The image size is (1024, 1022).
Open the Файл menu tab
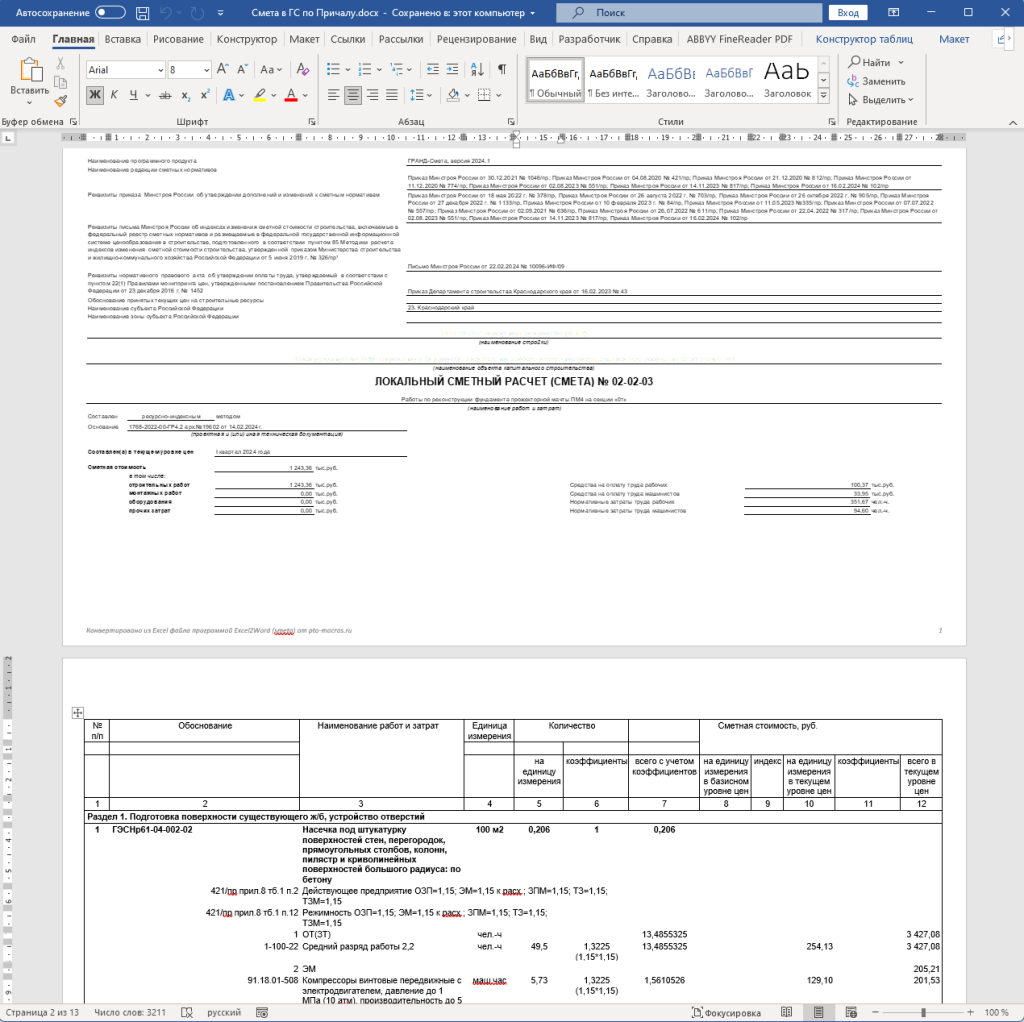(23, 39)
